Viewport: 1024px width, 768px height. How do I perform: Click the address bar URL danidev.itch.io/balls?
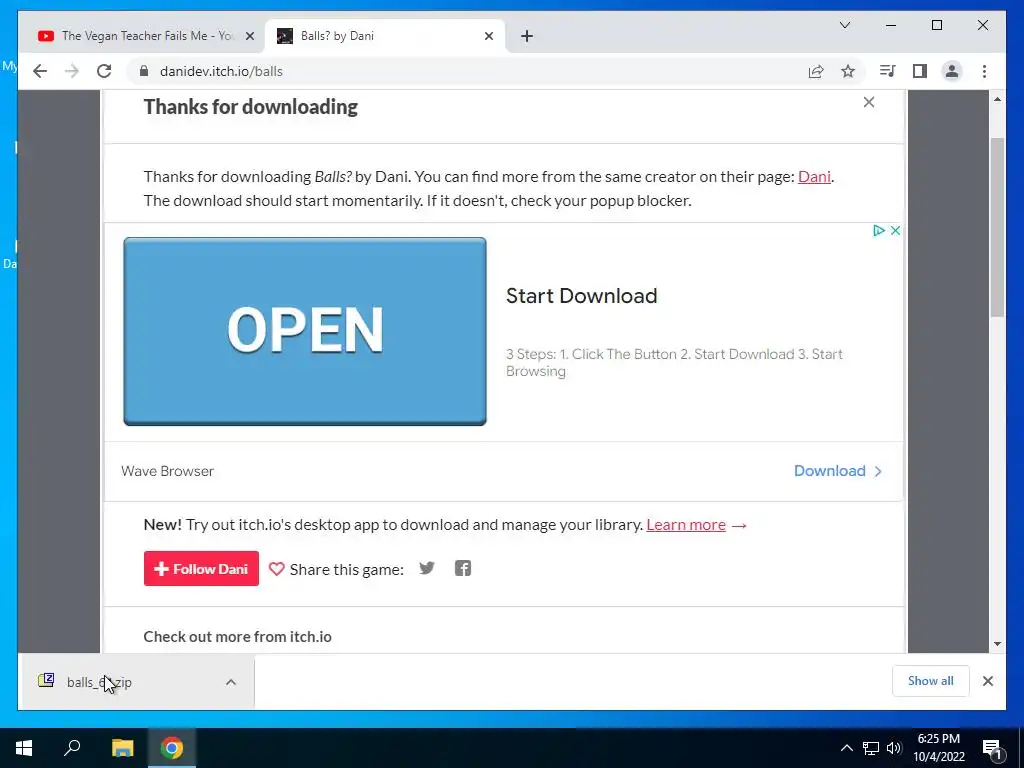click(221, 71)
